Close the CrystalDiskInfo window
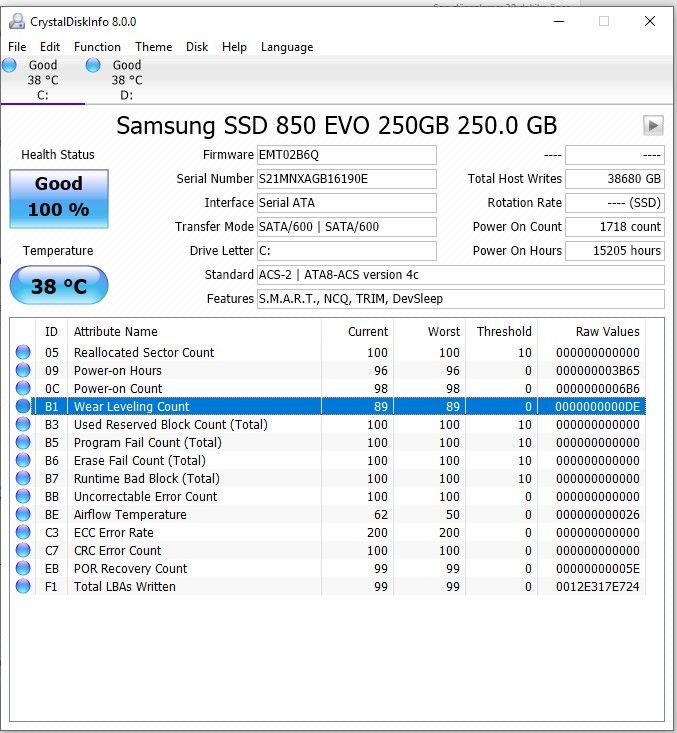Image resolution: width=677 pixels, height=733 pixels. (x=650, y=22)
